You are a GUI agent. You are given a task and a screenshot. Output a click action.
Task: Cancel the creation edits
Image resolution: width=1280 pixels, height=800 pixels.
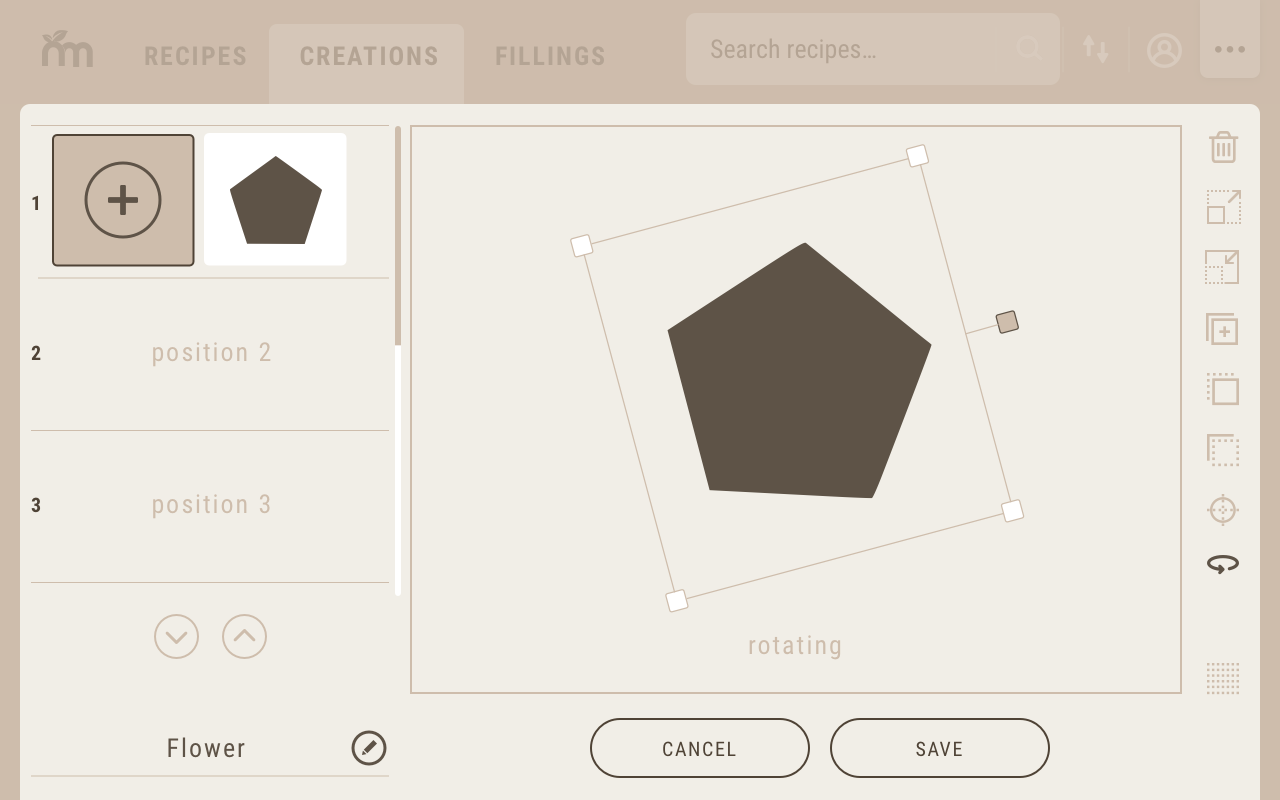pyautogui.click(x=700, y=748)
